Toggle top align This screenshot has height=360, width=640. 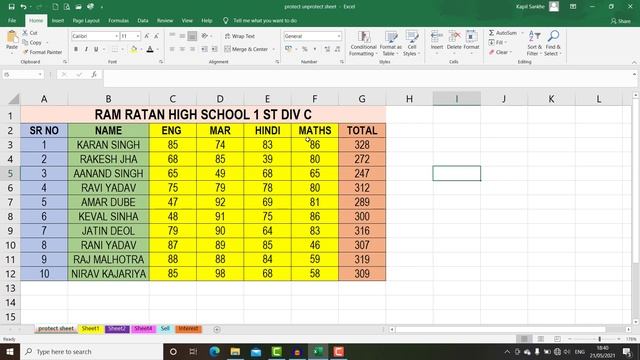coord(172,36)
